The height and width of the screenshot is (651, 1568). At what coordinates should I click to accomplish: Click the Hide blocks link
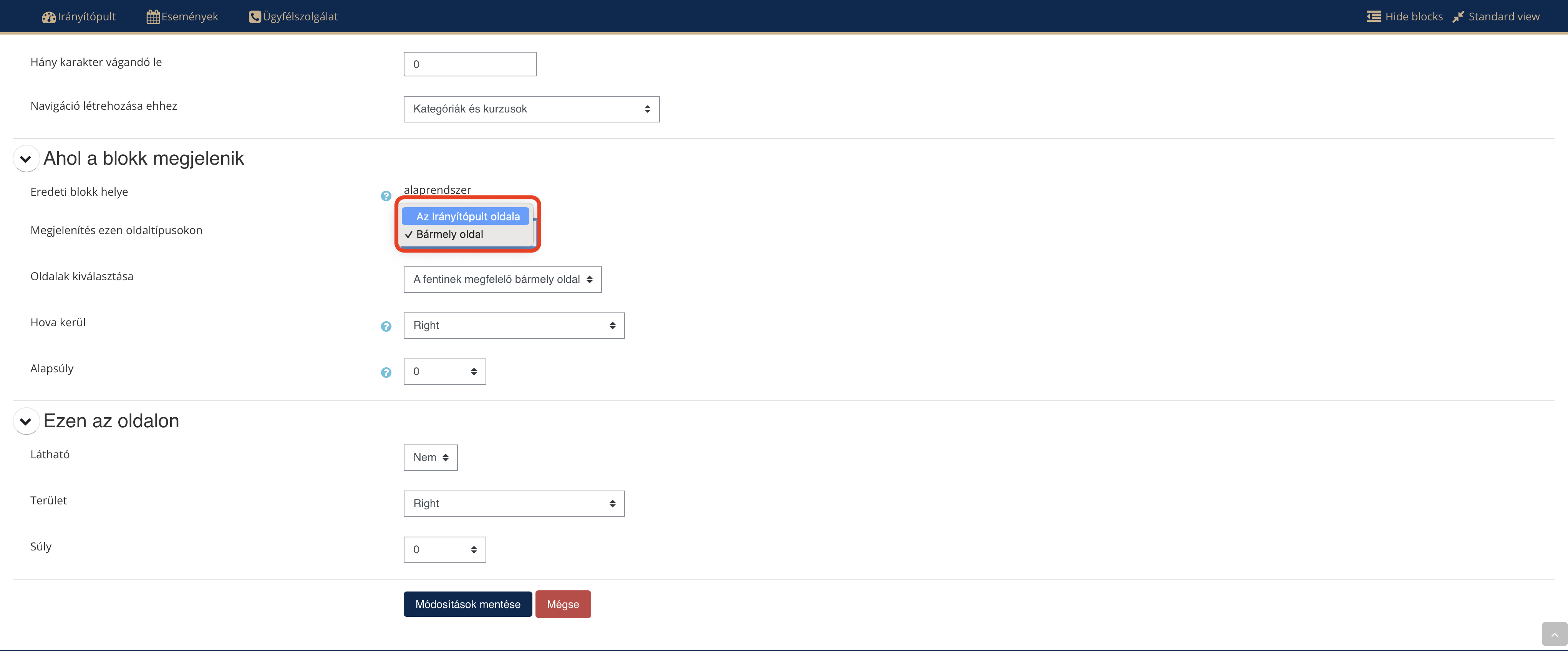(x=1404, y=17)
